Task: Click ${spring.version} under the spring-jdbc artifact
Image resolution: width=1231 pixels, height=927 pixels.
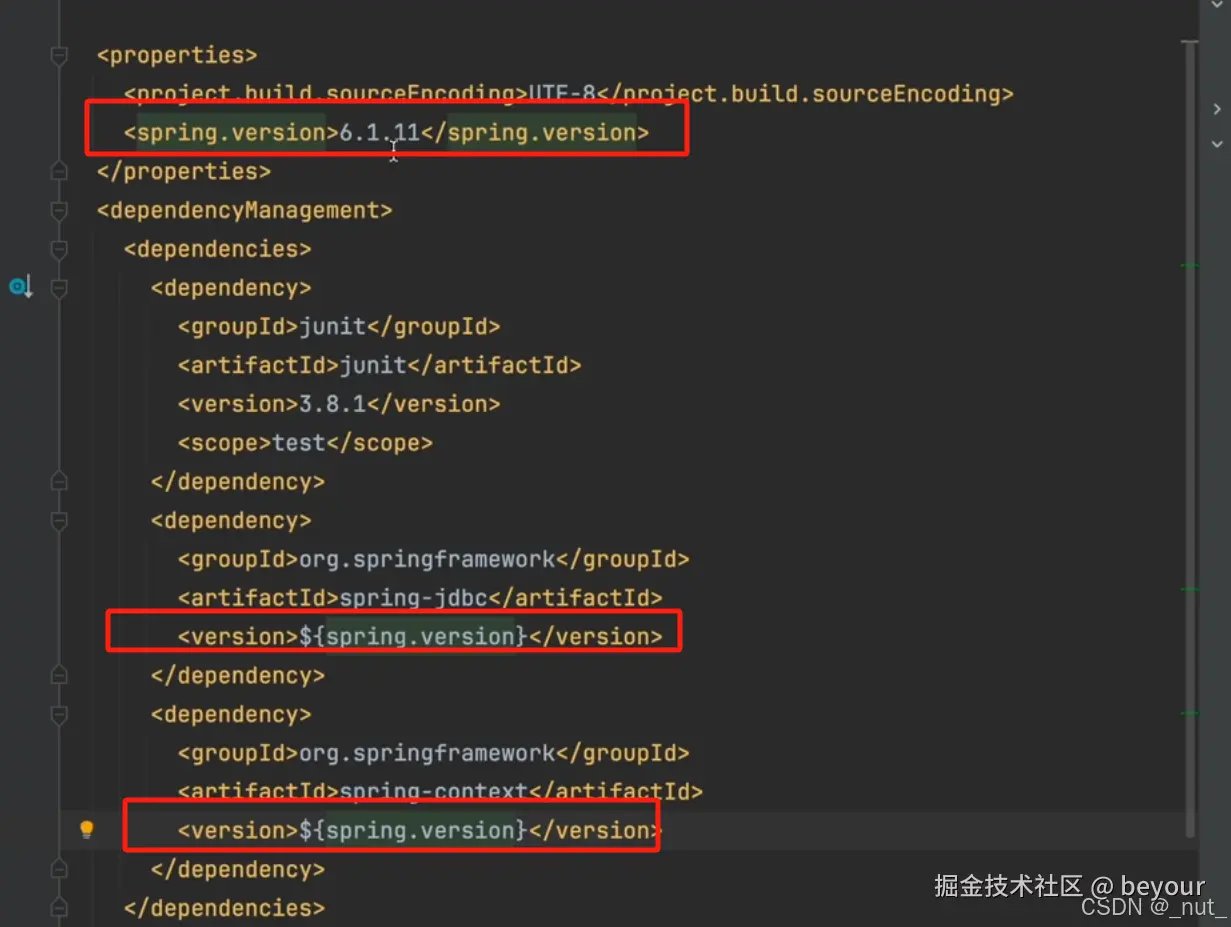Action: (x=413, y=637)
